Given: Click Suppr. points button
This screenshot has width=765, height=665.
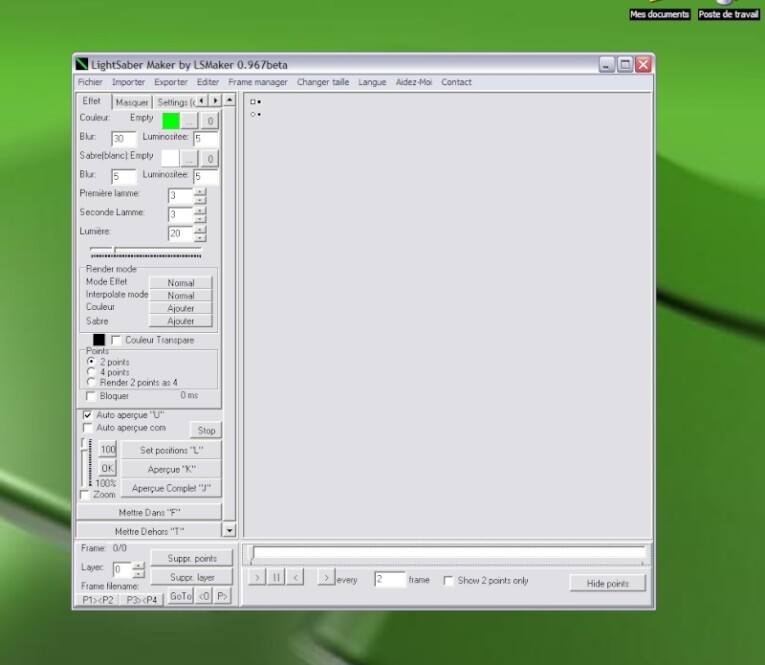Looking at the screenshot, I should coord(192,558).
